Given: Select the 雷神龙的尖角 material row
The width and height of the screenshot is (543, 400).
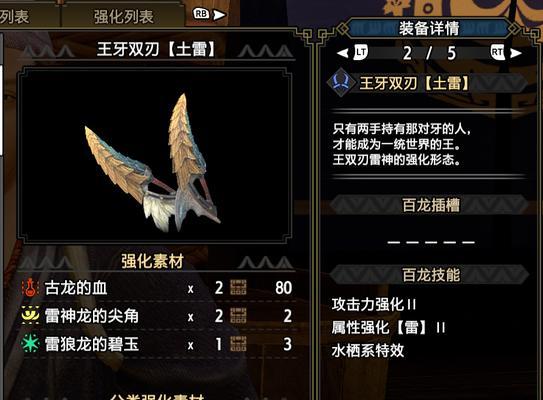Looking at the screenshot, I should [157, 316].
